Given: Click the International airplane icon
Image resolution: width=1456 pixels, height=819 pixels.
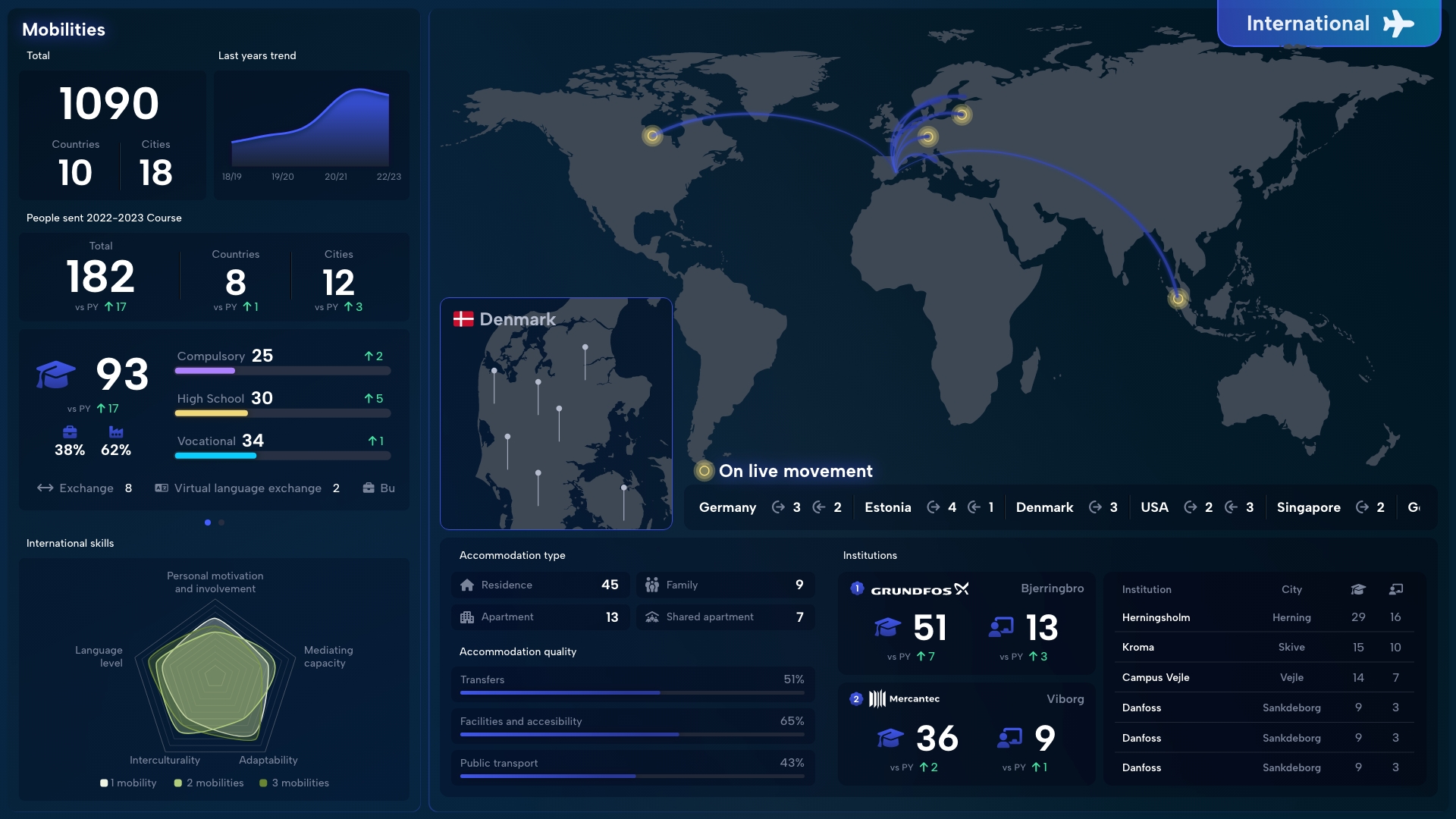Looking at the screenshot, I should click(x=1398, y=24).
